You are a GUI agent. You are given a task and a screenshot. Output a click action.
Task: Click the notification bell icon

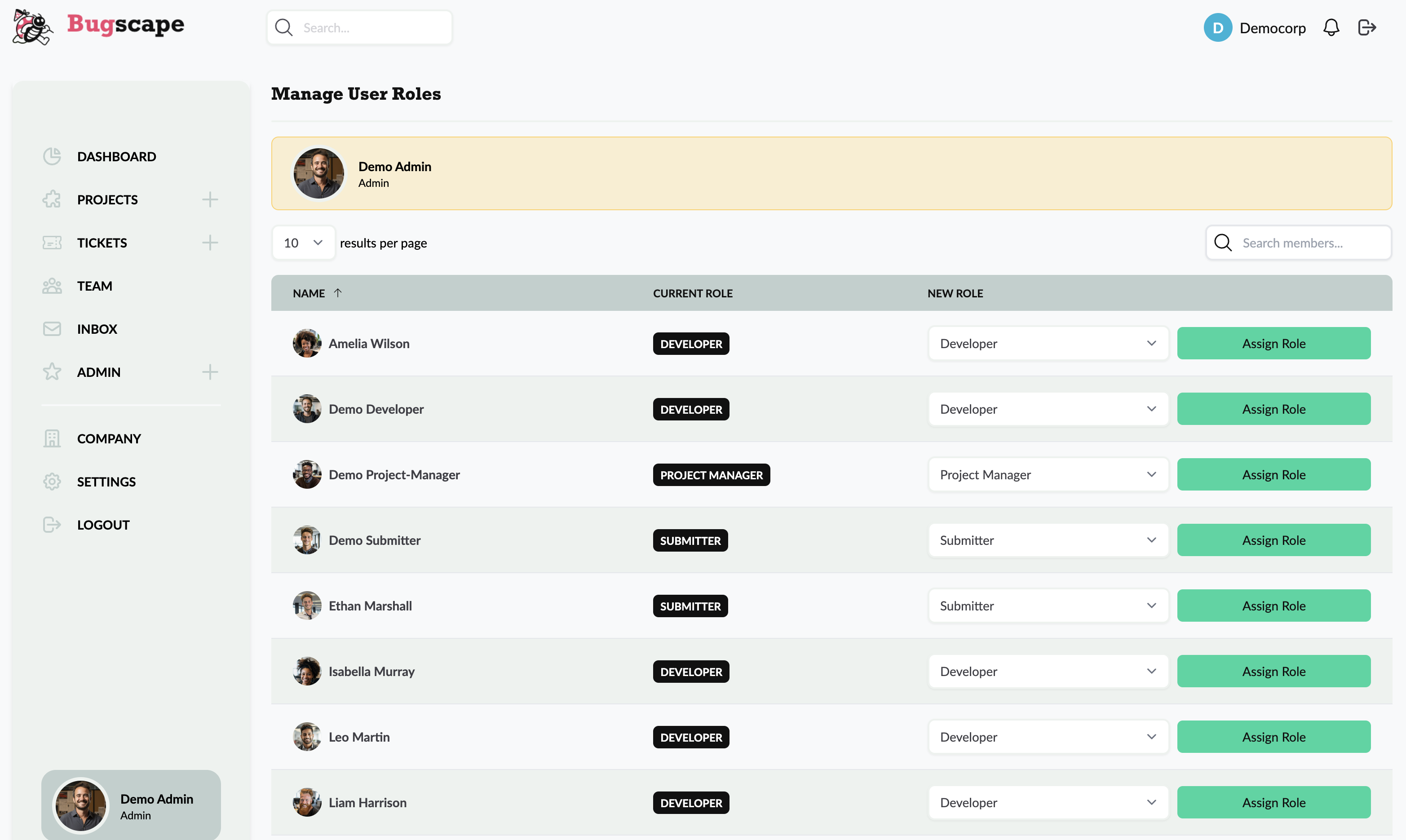[1331, 28]
